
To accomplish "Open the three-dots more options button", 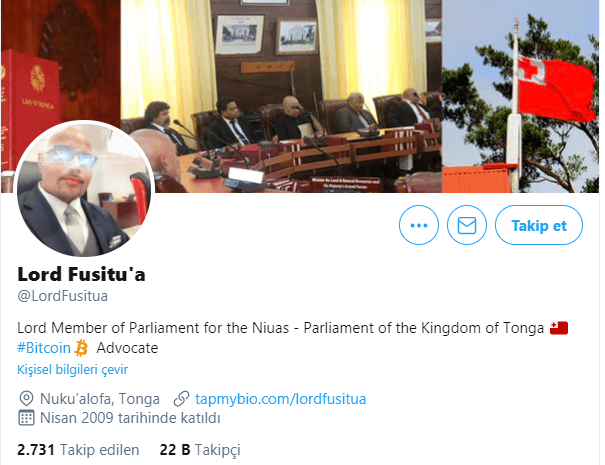I will pos(419,225).
